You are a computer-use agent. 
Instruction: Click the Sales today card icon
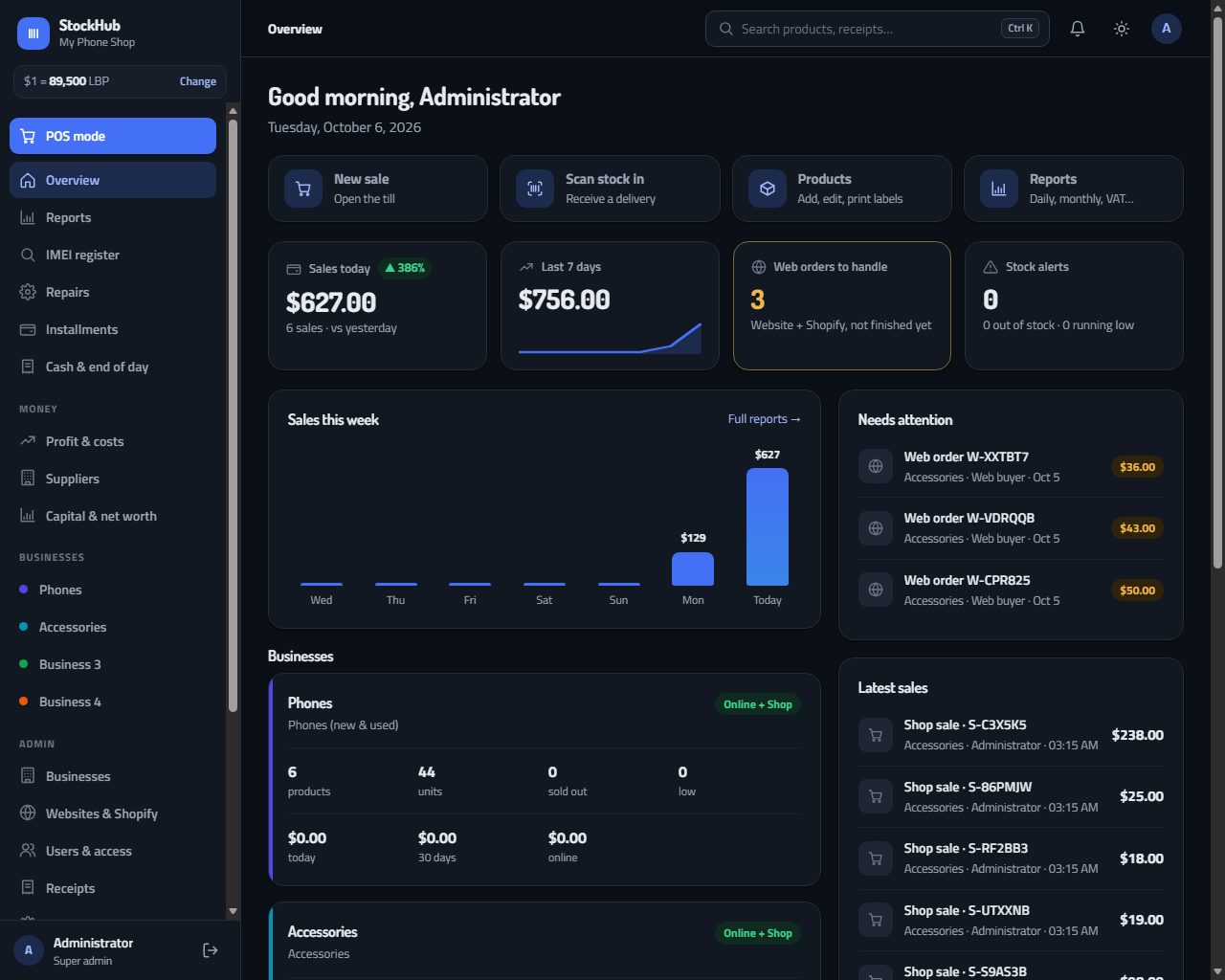(x=294, y=269)
